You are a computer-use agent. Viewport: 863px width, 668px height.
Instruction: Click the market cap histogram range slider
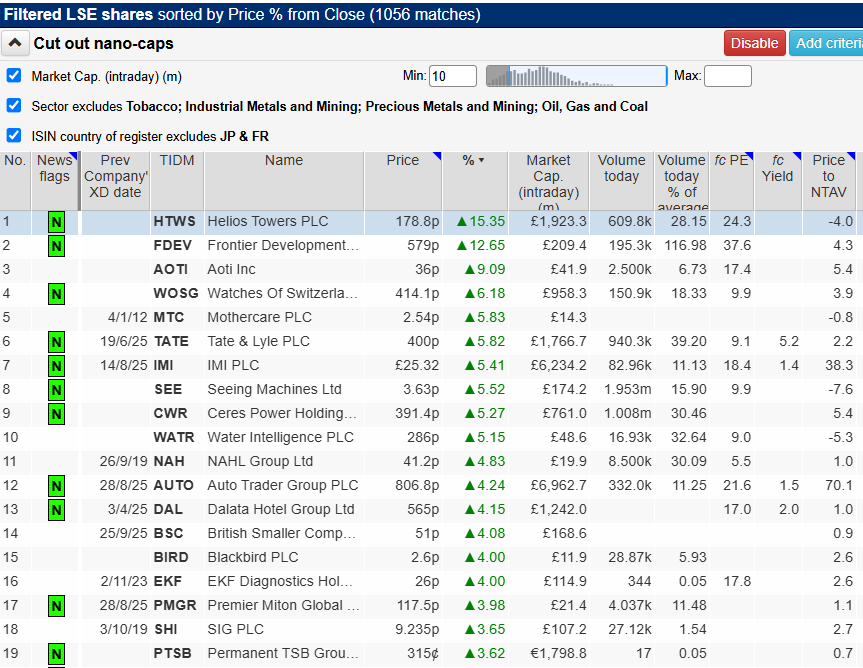click(x=577, y=76)
